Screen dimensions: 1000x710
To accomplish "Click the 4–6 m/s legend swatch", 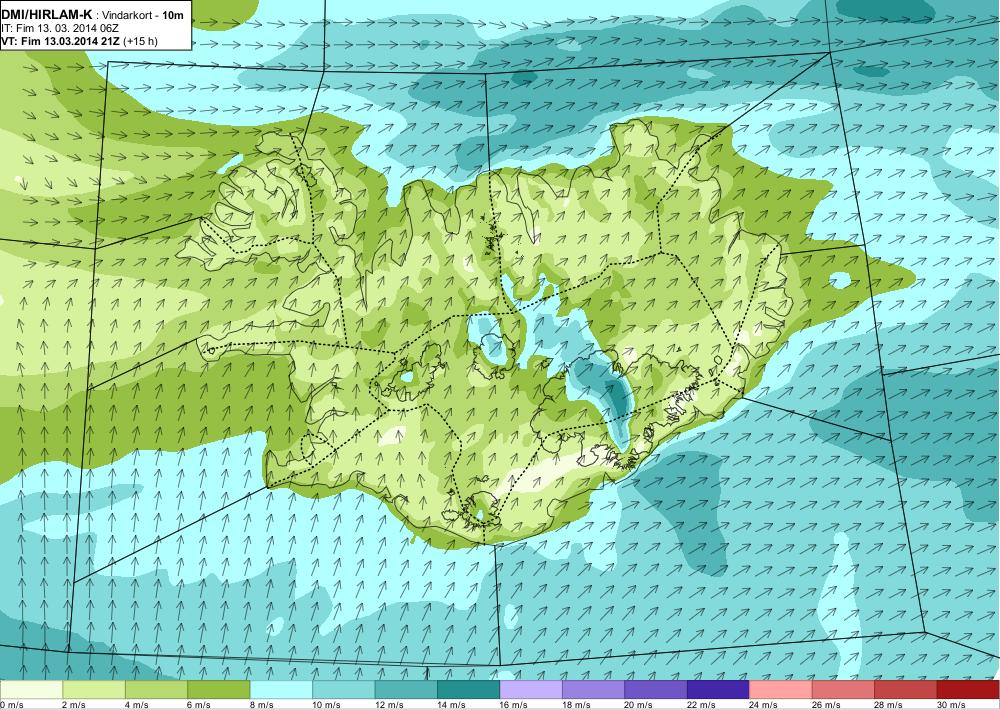I will click(156, 690).
